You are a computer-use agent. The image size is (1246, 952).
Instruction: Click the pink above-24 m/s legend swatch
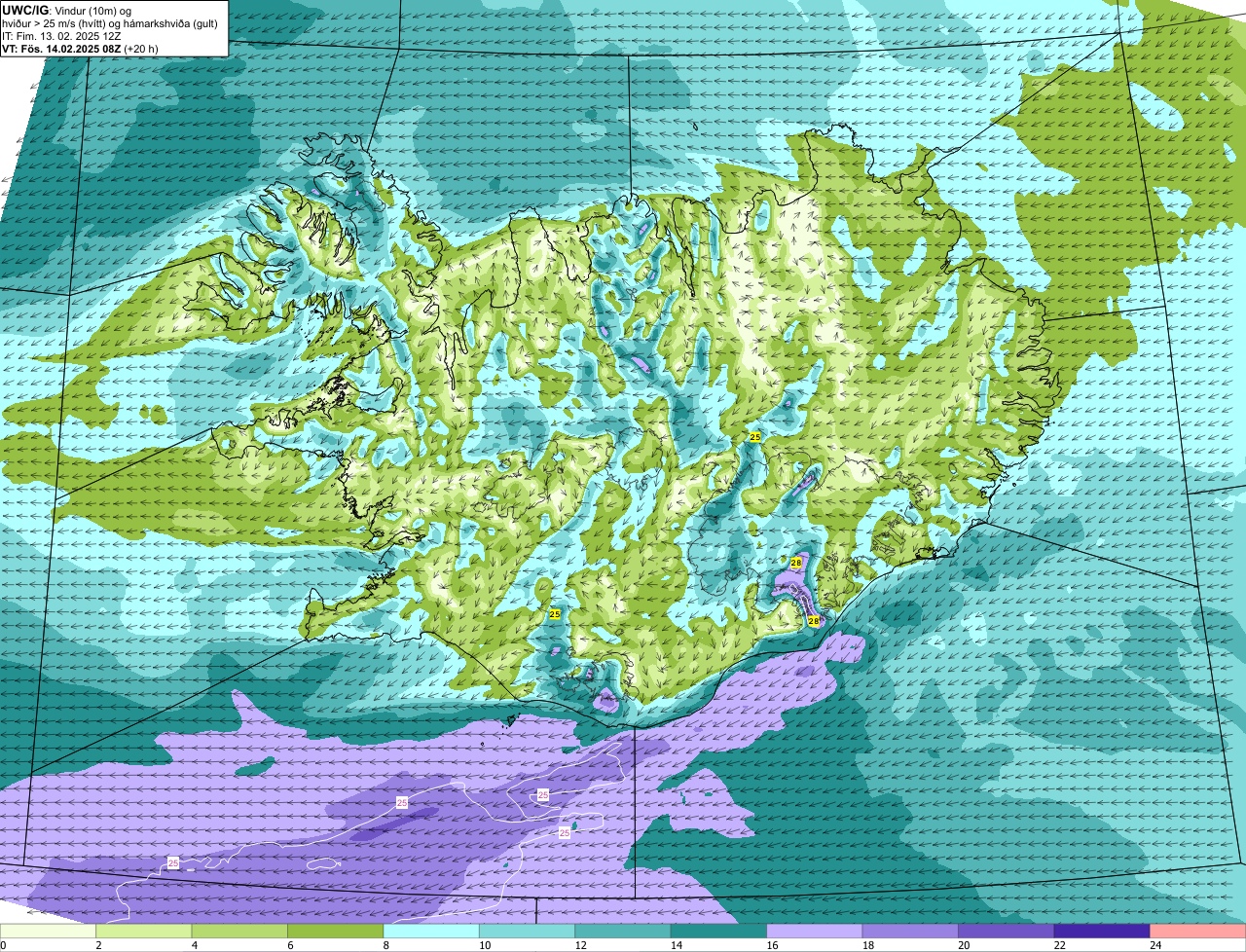tap(1198, 931)
